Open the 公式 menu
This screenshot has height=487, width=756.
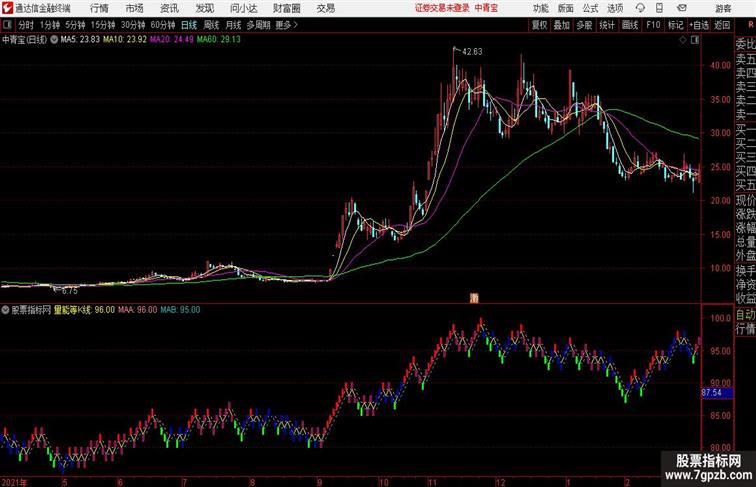click(x=590, y=8)
